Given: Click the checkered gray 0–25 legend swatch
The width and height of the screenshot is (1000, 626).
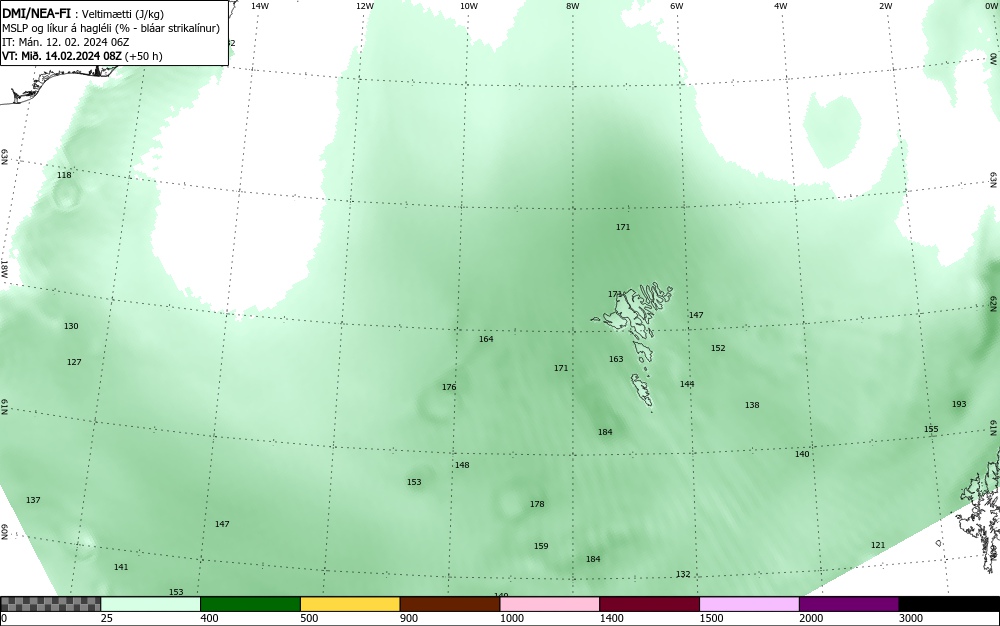Looking at the screenshot, I should pos(50,604).
